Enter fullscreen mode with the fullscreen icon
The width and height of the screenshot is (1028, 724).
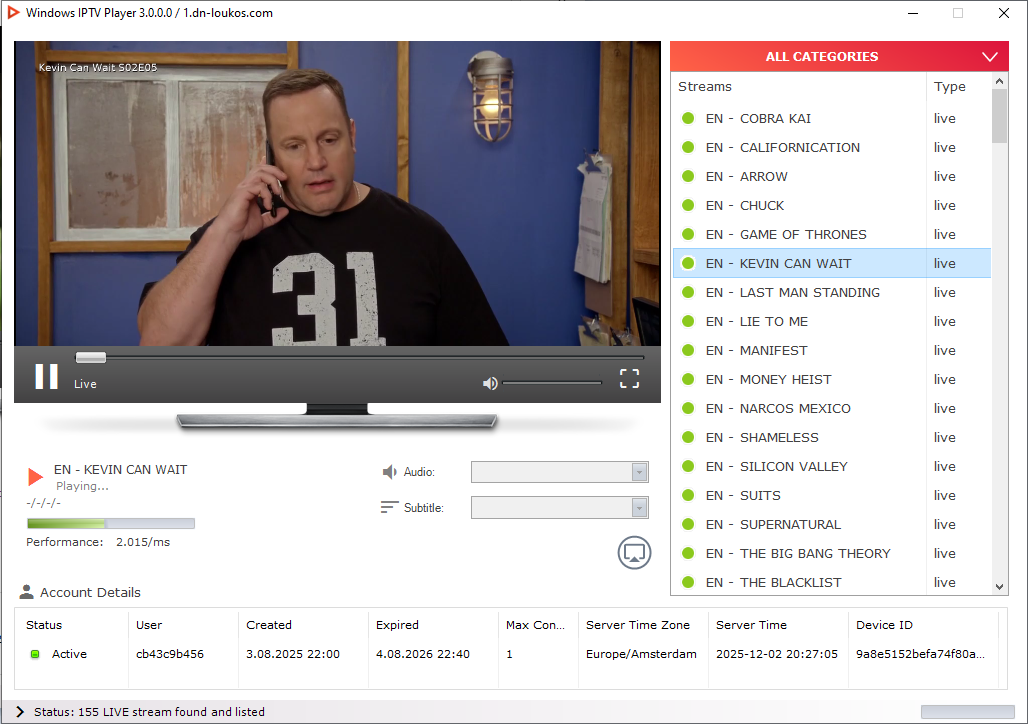coord(629,378)
